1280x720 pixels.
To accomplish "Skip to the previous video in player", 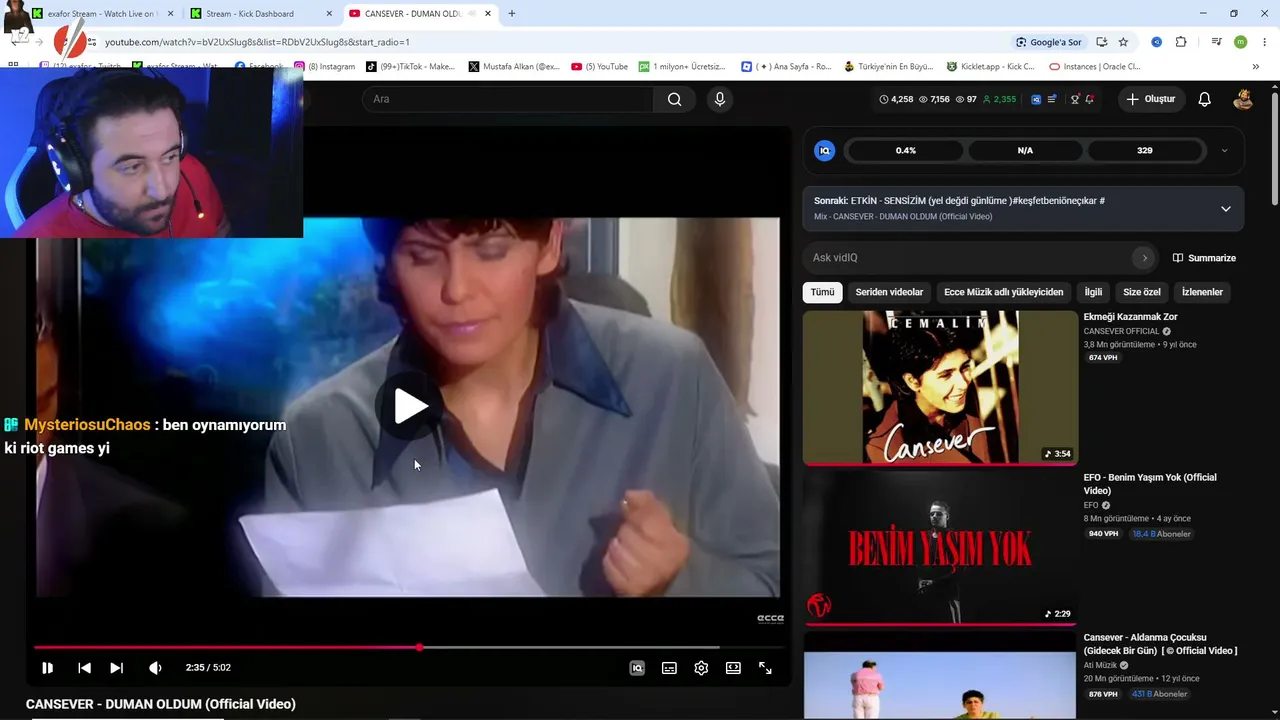I will (85, 668).
